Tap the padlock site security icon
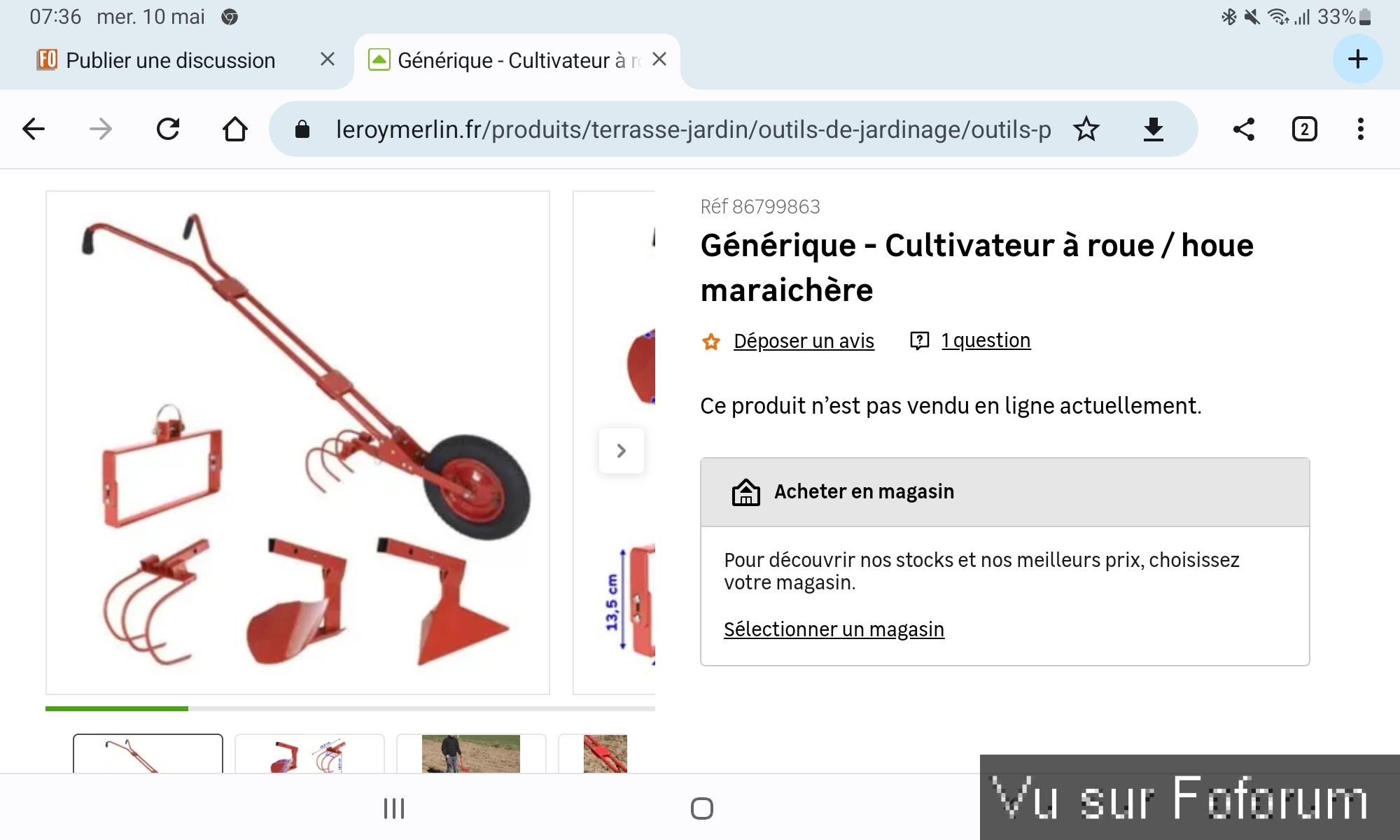 [x=302, y=129]
